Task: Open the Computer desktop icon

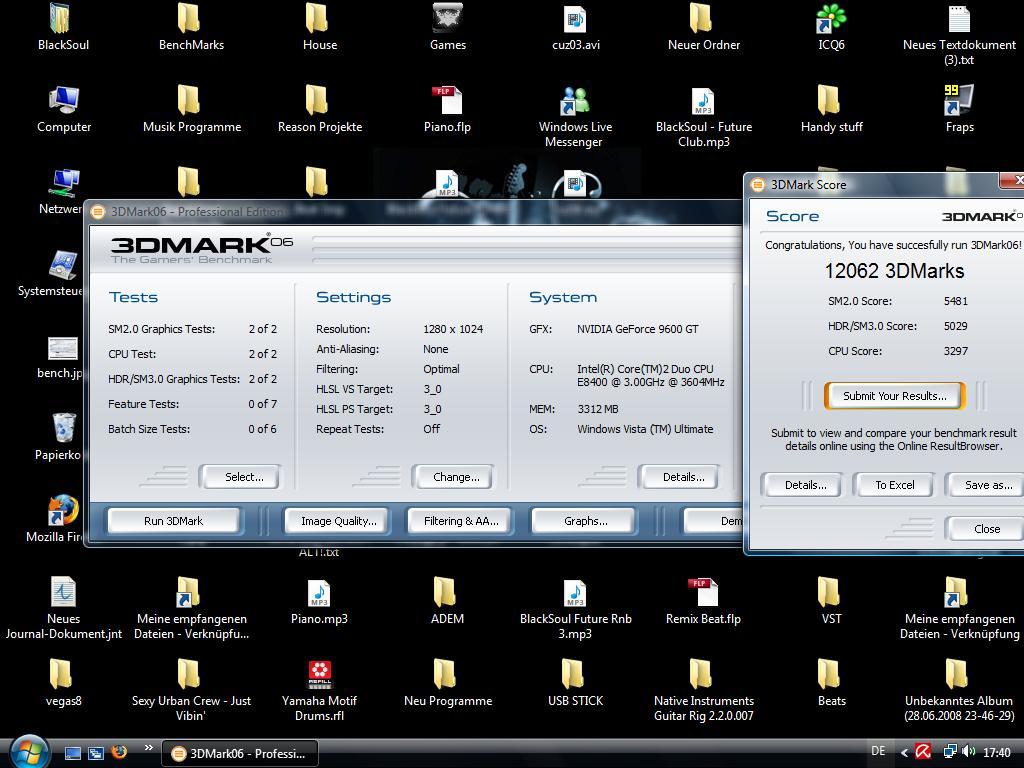Action: [63, 108]
